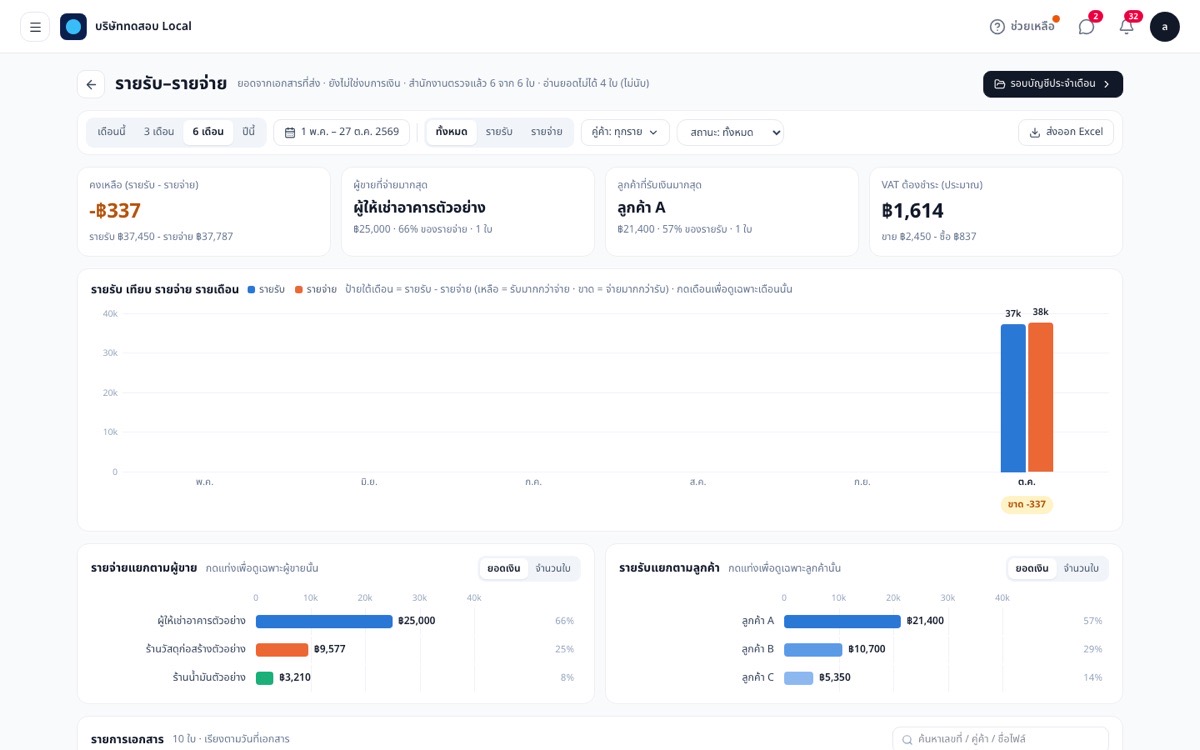Open the chat messages icon
This screenshot has height=750, width=1200.
(1086, 27)
